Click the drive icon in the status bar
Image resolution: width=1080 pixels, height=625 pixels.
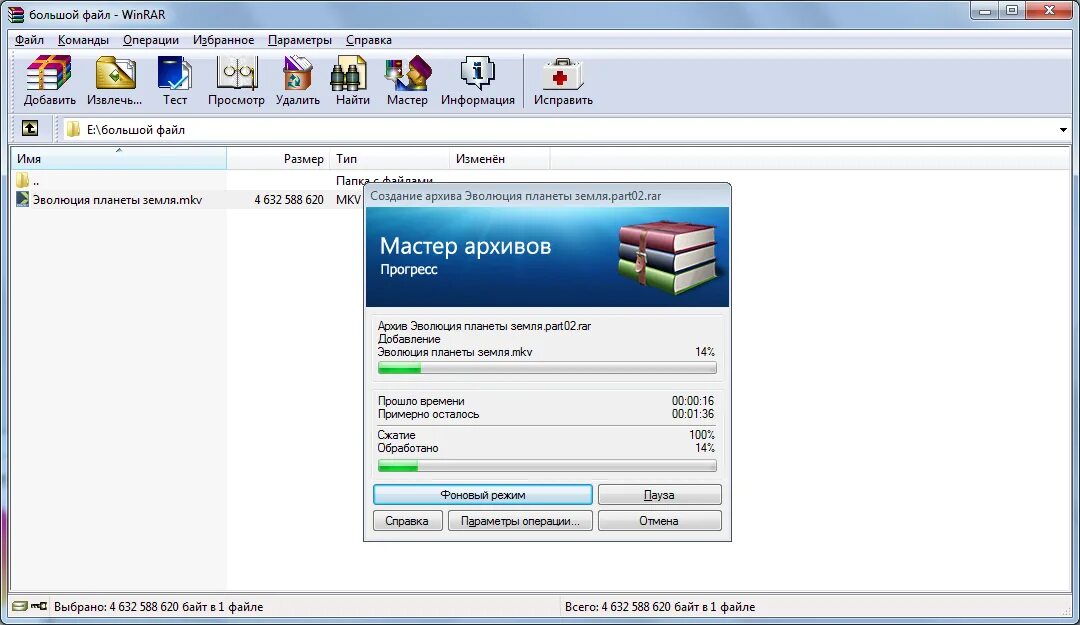click(20, 606)
